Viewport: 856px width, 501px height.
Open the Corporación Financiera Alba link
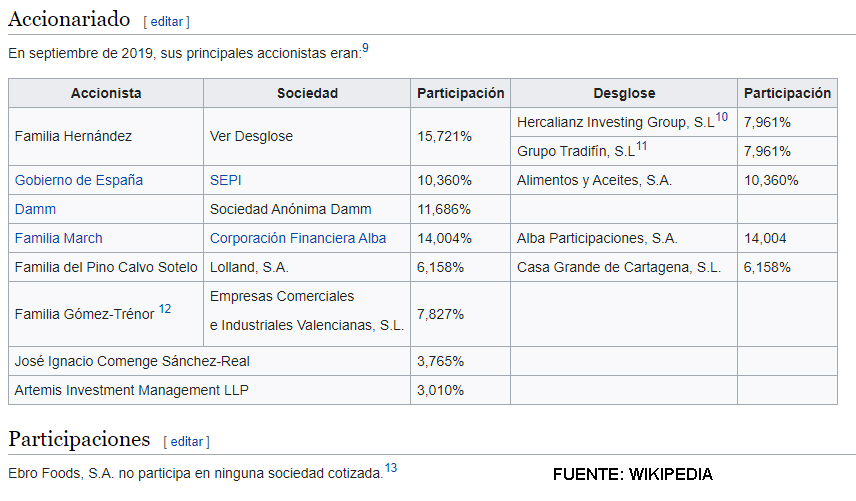(x=298, y=238)
